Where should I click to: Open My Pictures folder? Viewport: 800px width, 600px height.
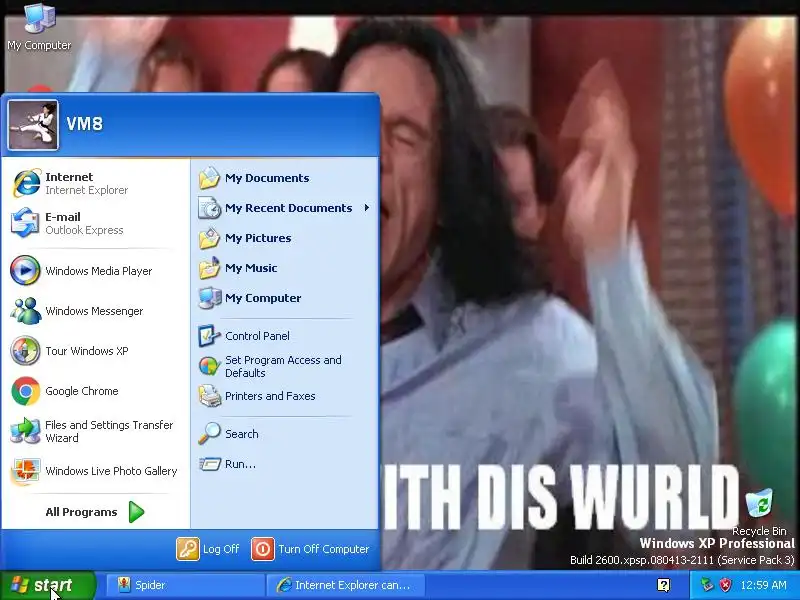(285, 238)
